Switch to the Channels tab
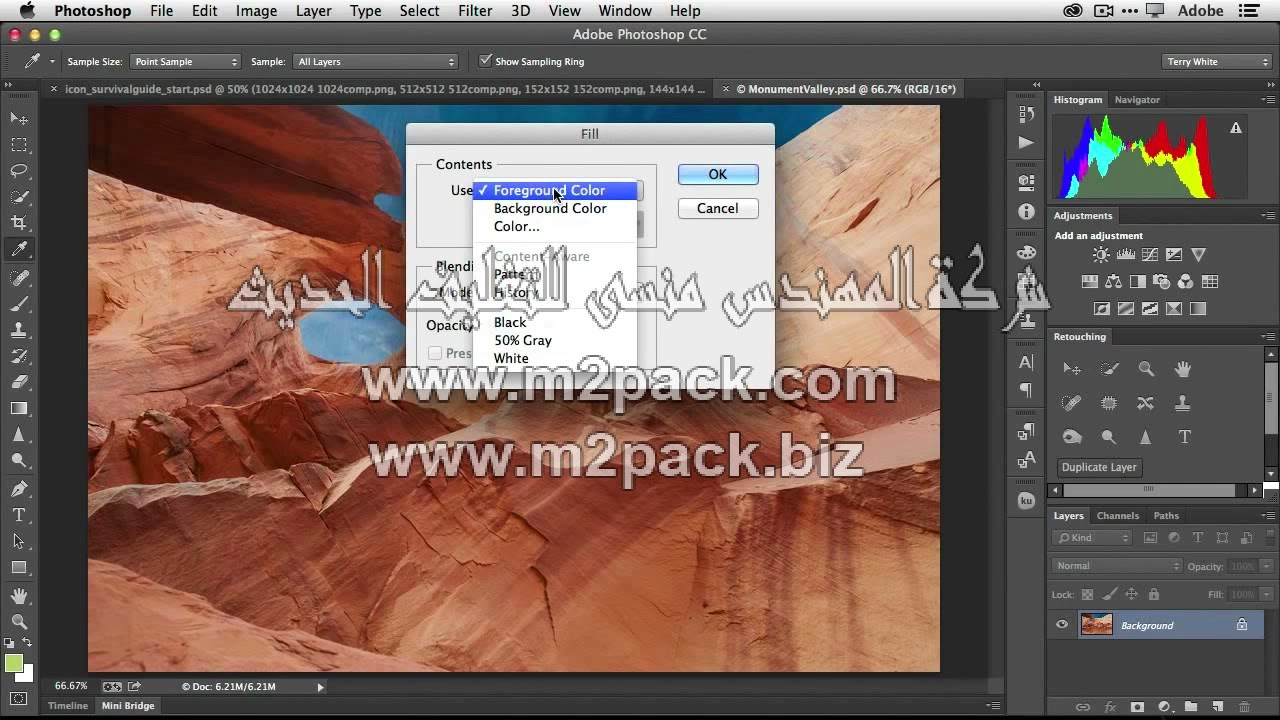The image size is (1280, 720). [1117, 516]
